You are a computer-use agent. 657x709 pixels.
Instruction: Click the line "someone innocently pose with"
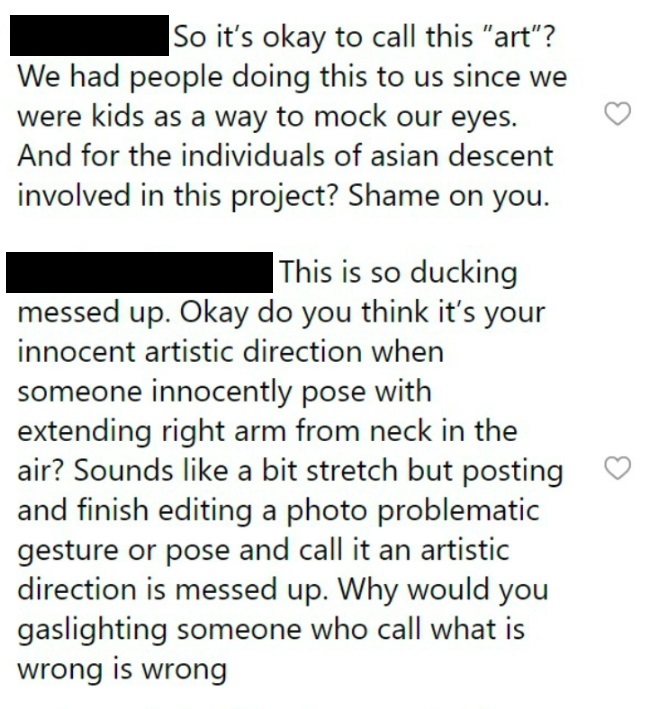(x=224, y=391)
